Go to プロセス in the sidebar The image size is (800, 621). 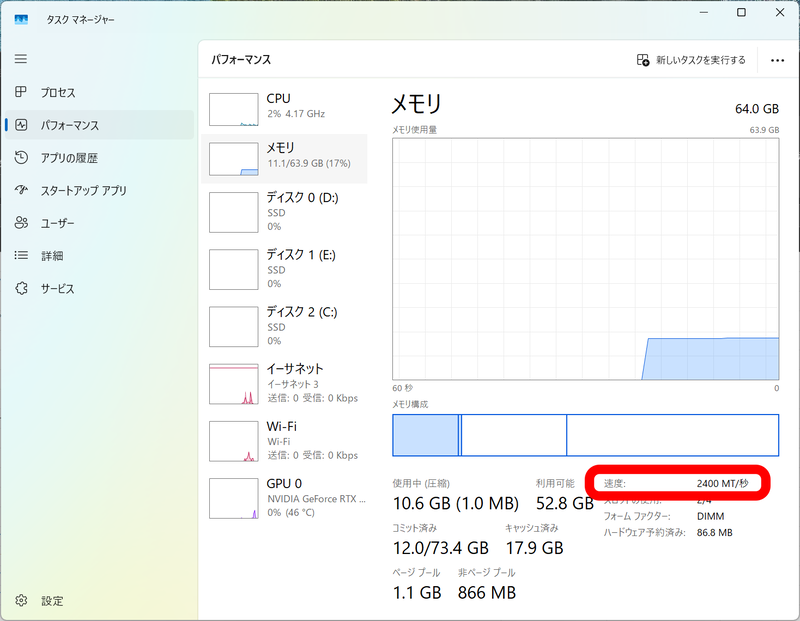point(99,92)
